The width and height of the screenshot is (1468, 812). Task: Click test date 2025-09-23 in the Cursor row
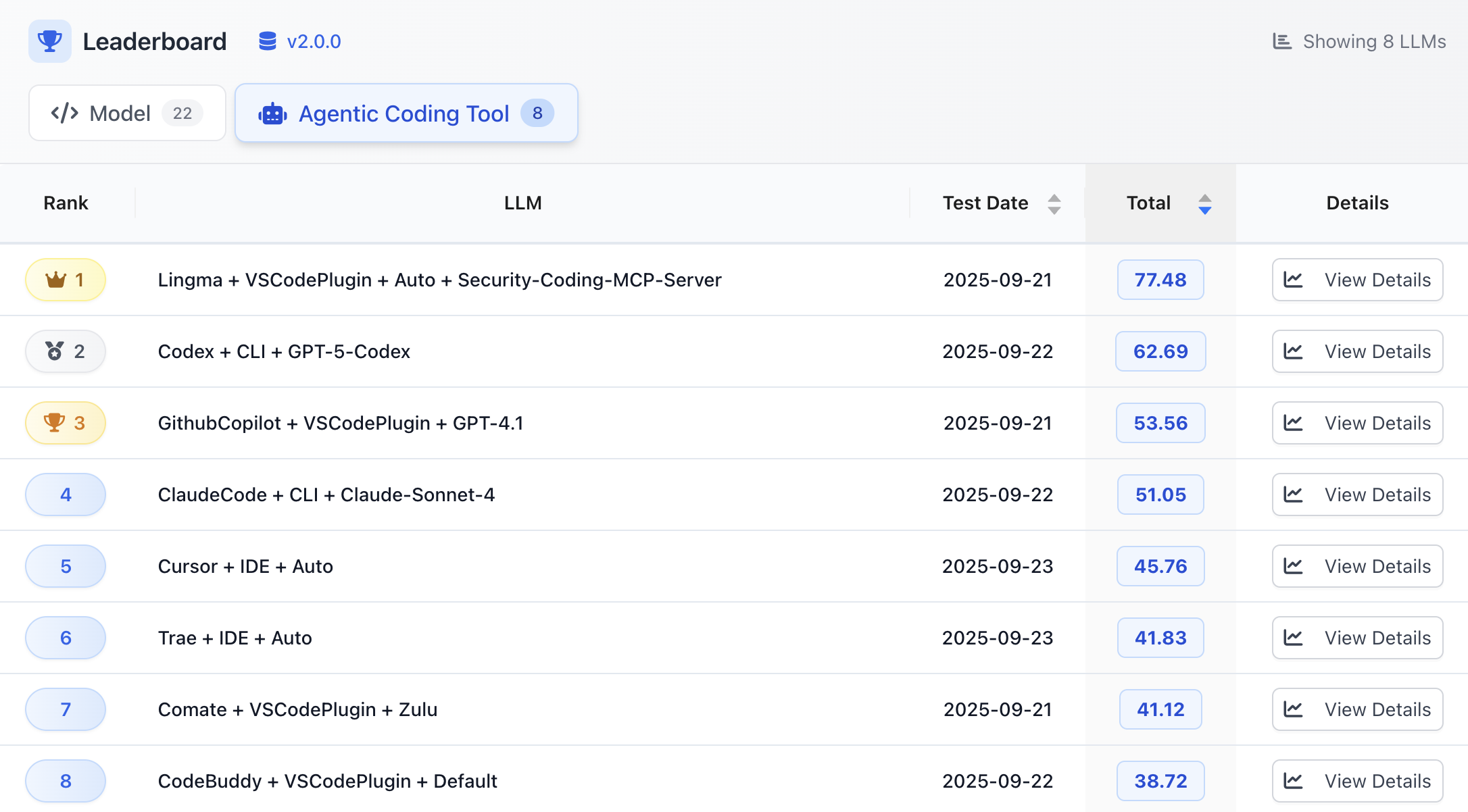998,566
